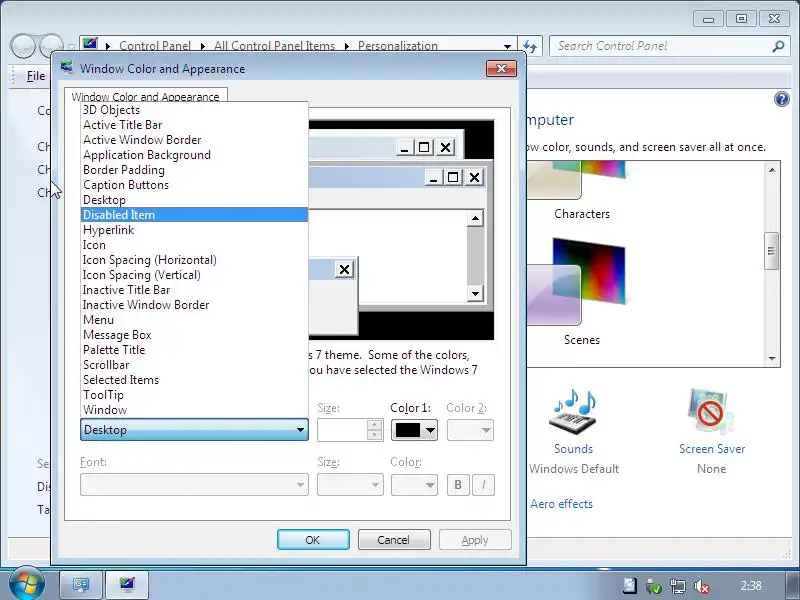Image resolution: width=800 pixels, height=600 pixels.
Task: Open the font Size dropdown
Action: (350, 484)
